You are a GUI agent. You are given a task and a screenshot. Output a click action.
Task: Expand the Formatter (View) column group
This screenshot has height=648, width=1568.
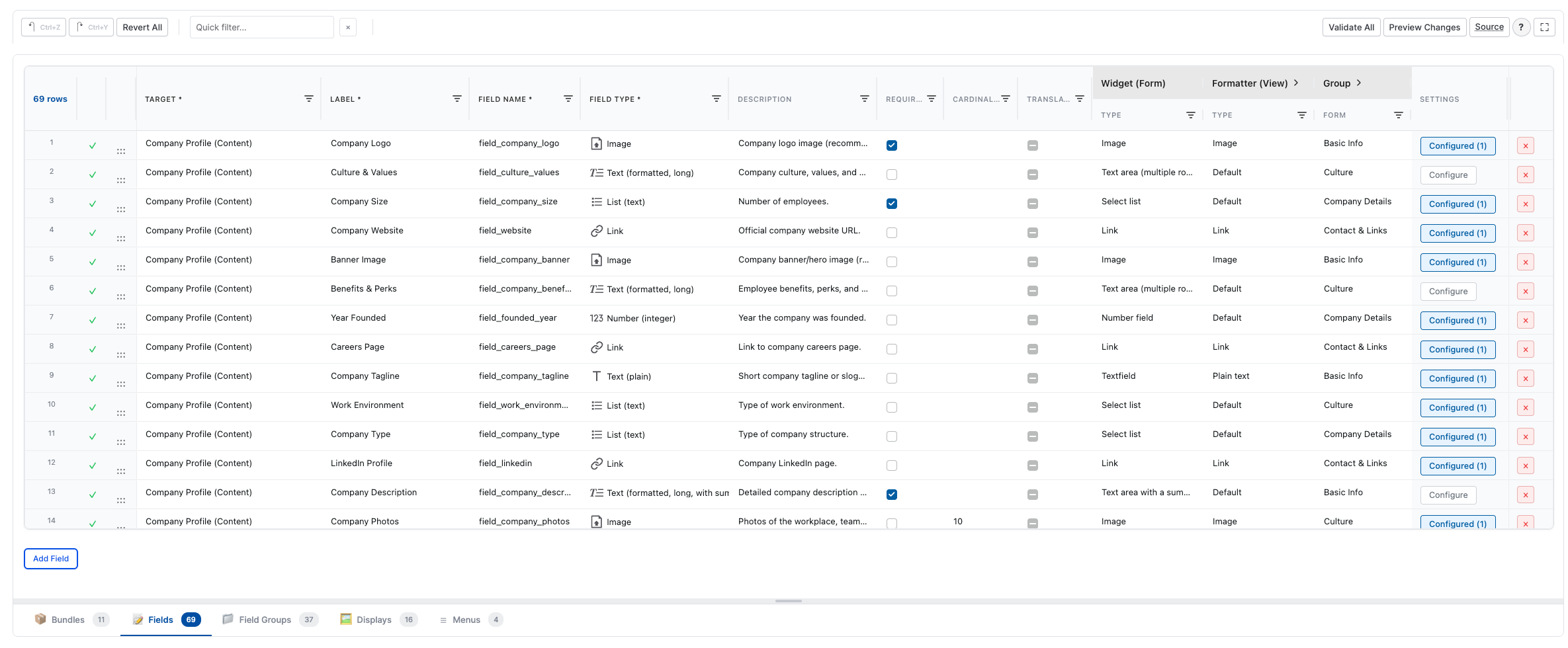pos(1296,83)
